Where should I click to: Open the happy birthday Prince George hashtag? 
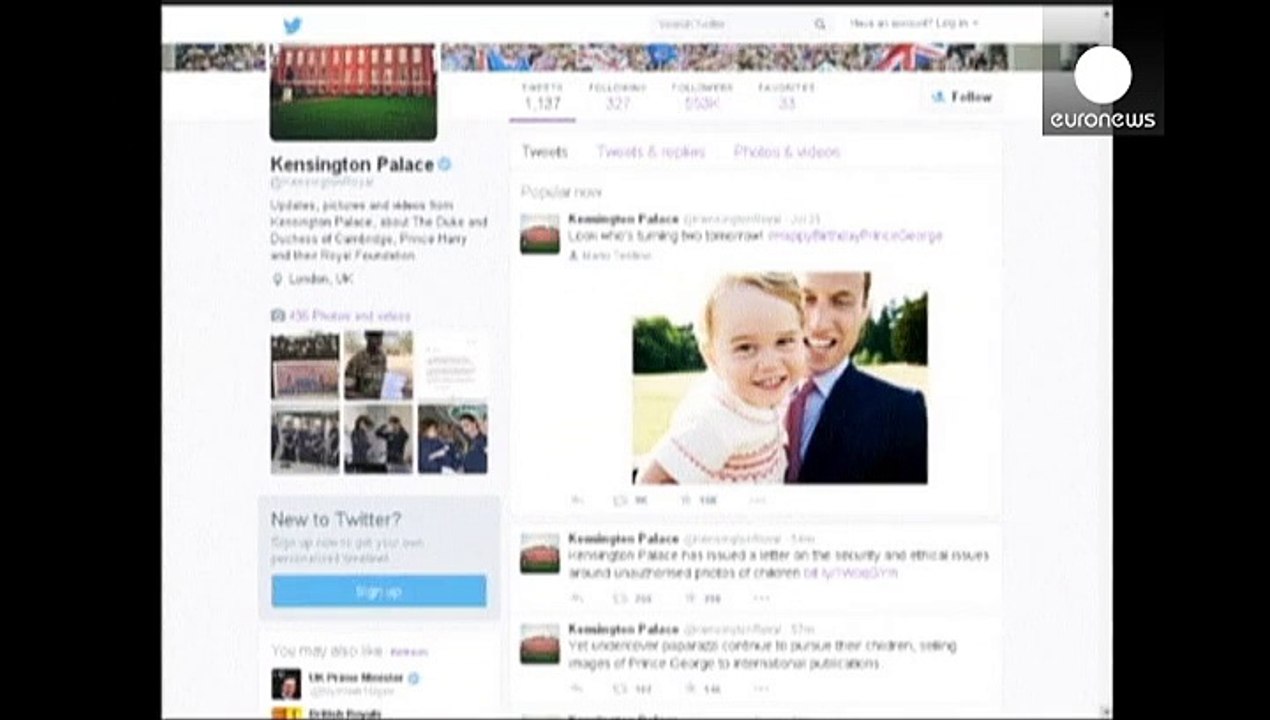pos(855,236)
